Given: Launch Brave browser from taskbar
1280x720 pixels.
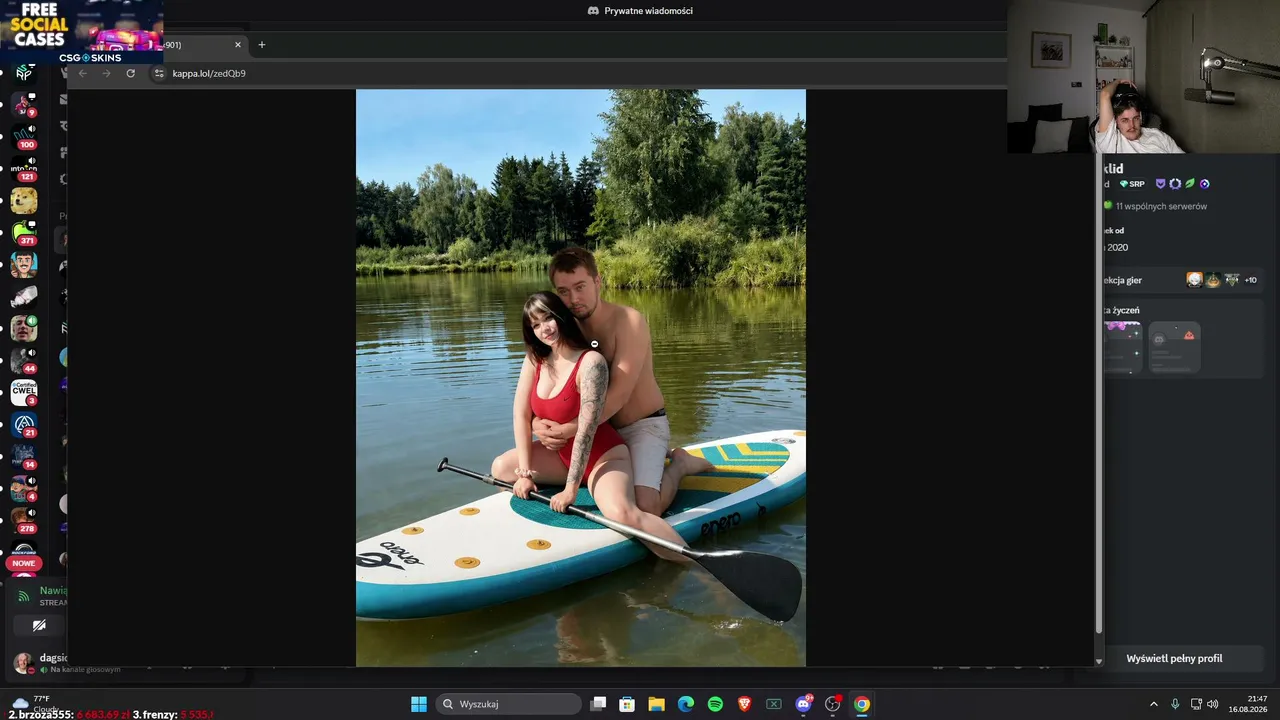Looking at the screenshot, I should tap(744, 704).
